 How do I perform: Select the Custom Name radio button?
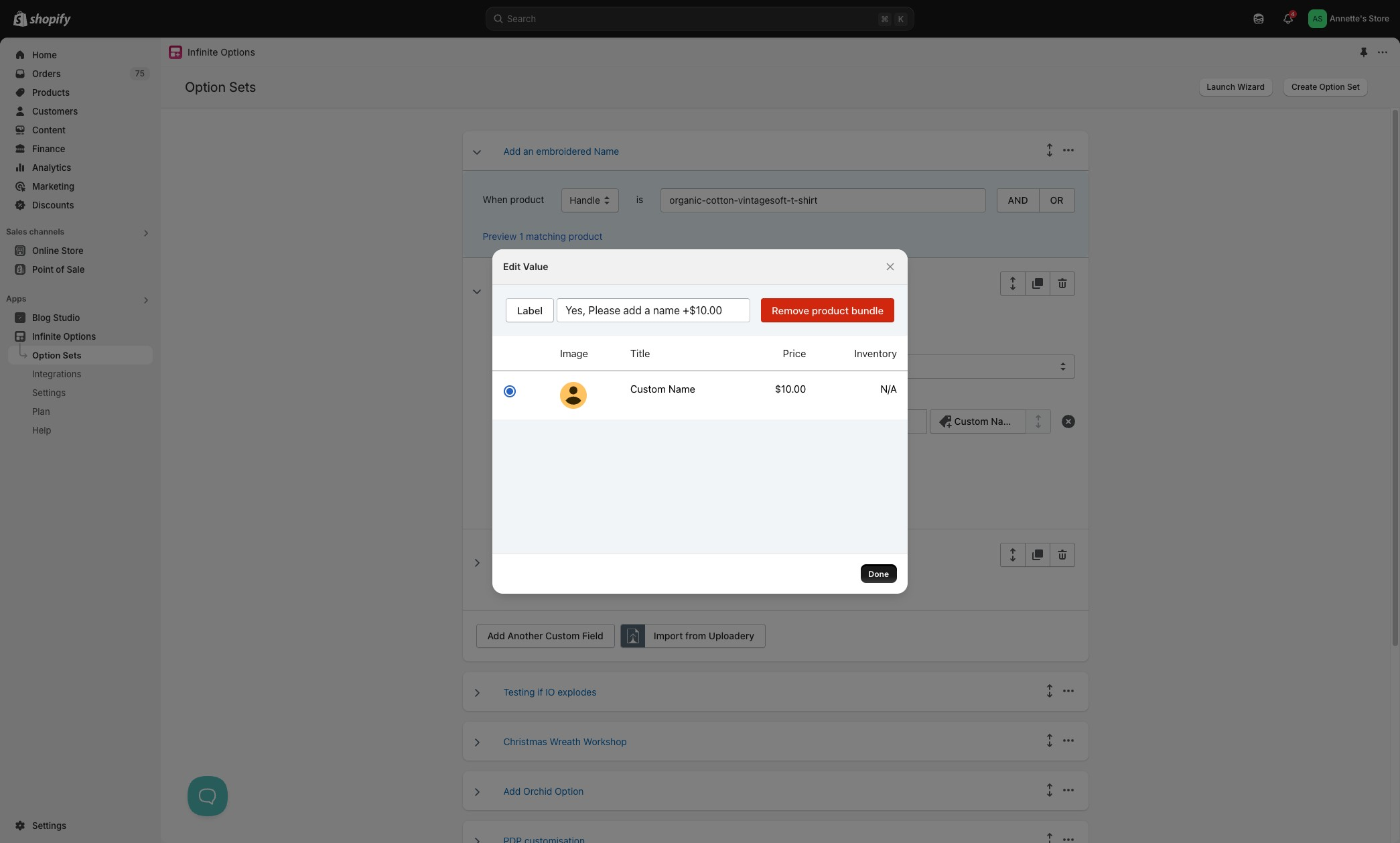click(510, 391)
